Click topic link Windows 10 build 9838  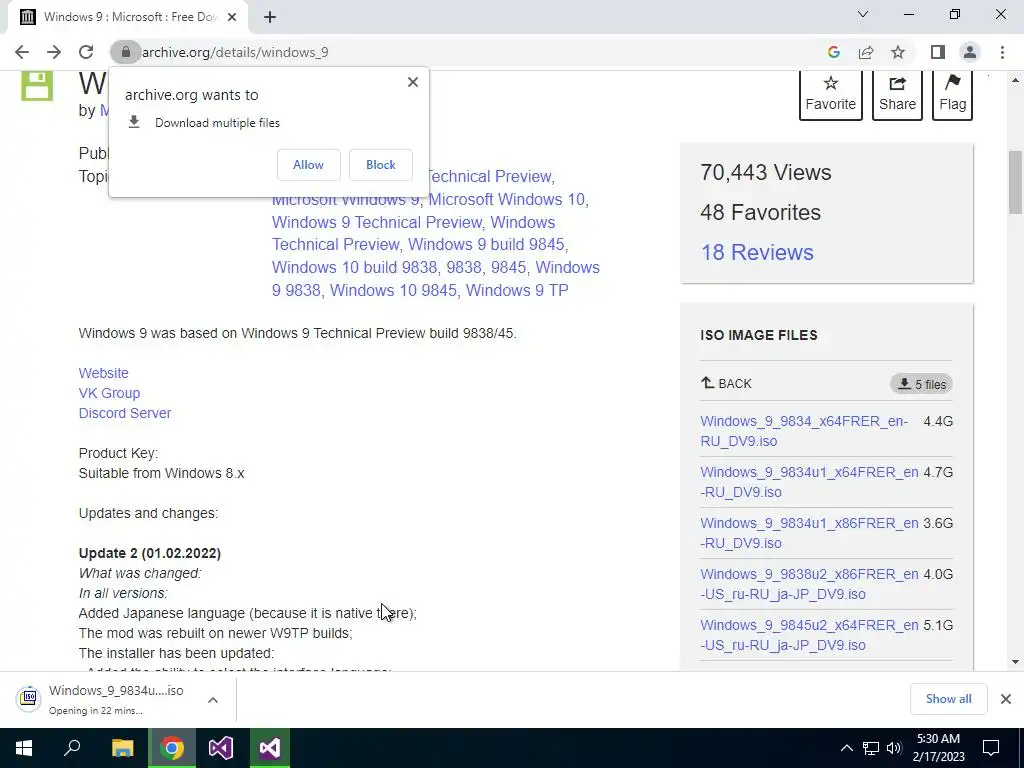click(355, 267)
